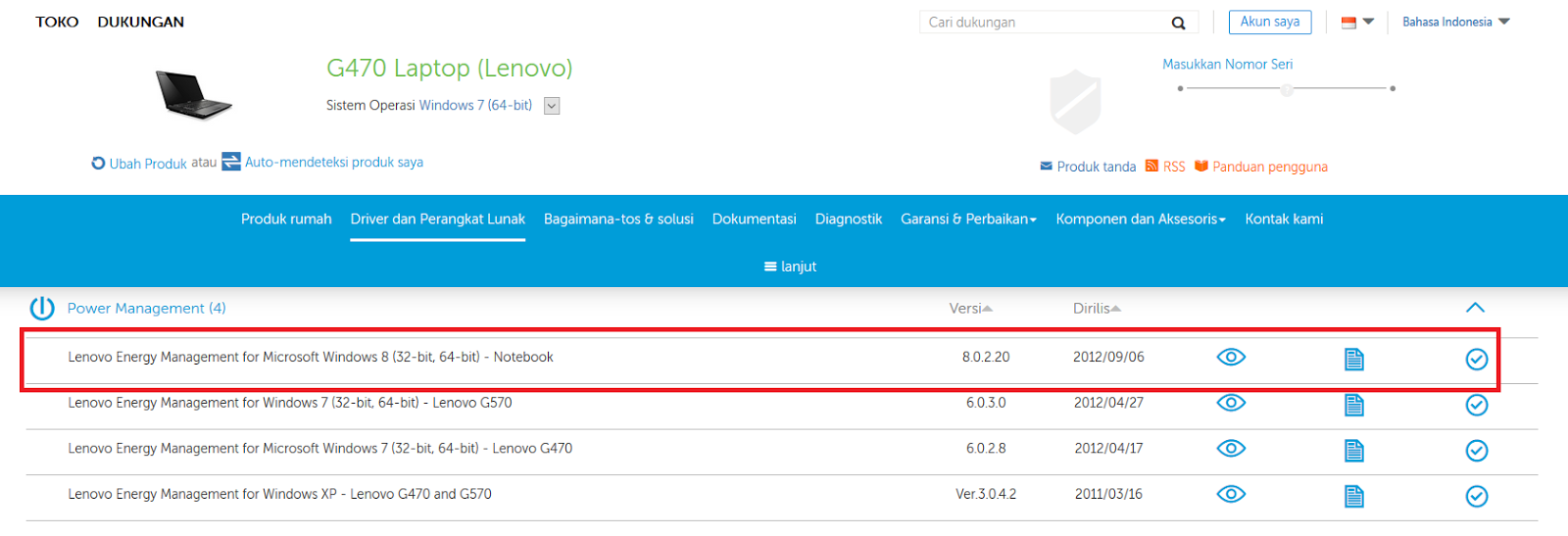Open document icon for Lenovo G570 row

(1354, 405)
